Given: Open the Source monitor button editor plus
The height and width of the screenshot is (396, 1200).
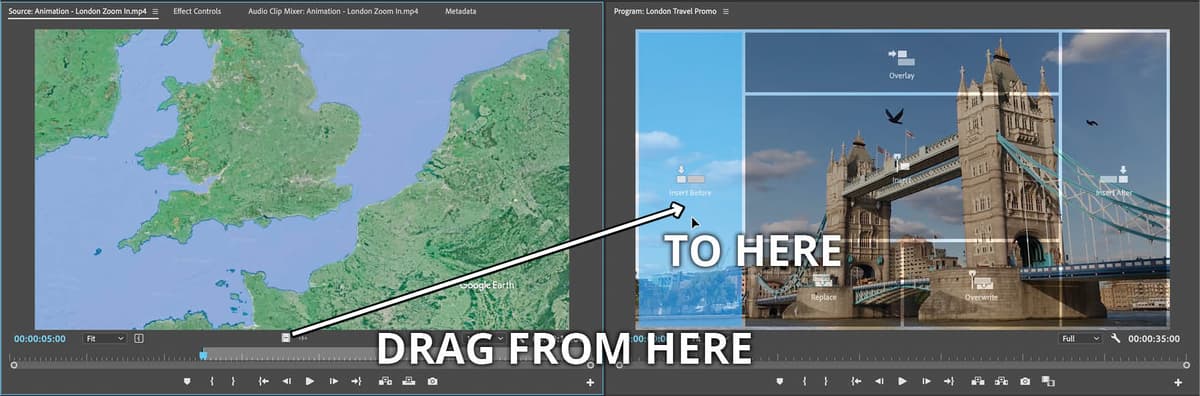Looking at the screenshot, I should (590, 382).
